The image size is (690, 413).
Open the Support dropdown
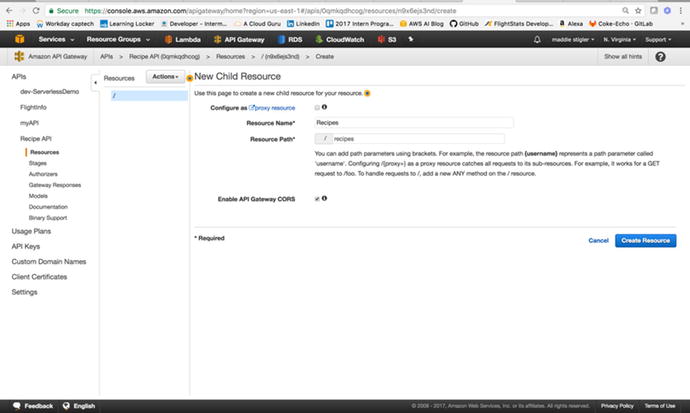coord(658,40)
